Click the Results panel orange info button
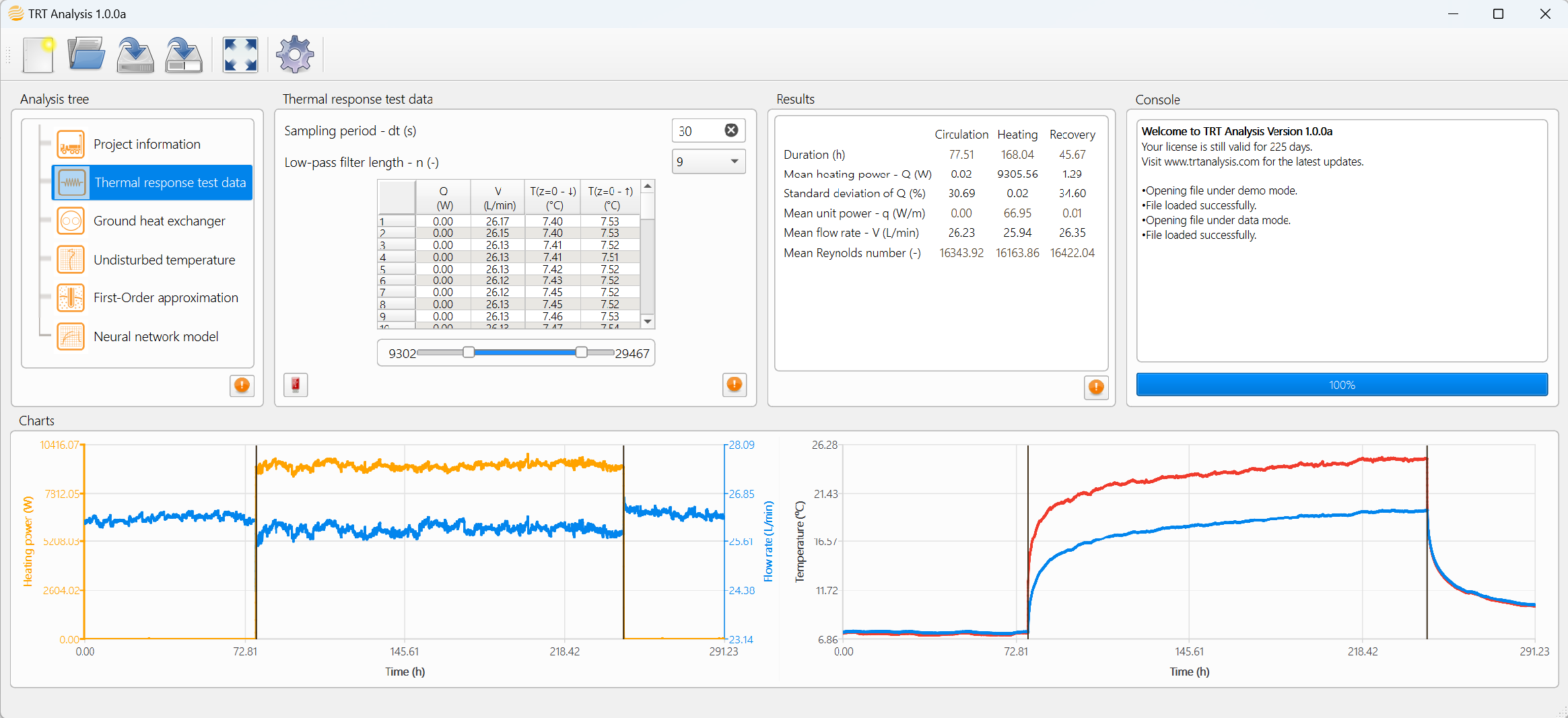Image resolution: width=1568 pixels, height=718 pixels. tap(1096, 387)
